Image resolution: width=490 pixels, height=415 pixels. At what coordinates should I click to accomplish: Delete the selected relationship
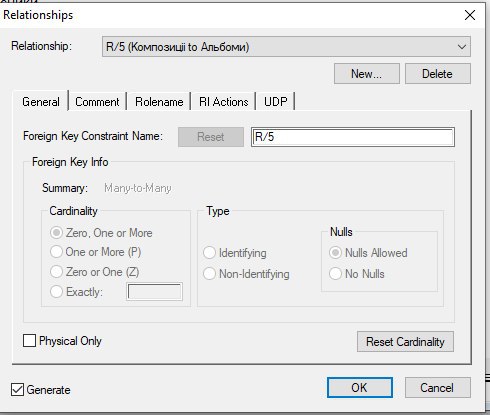[x=438, y=74]
